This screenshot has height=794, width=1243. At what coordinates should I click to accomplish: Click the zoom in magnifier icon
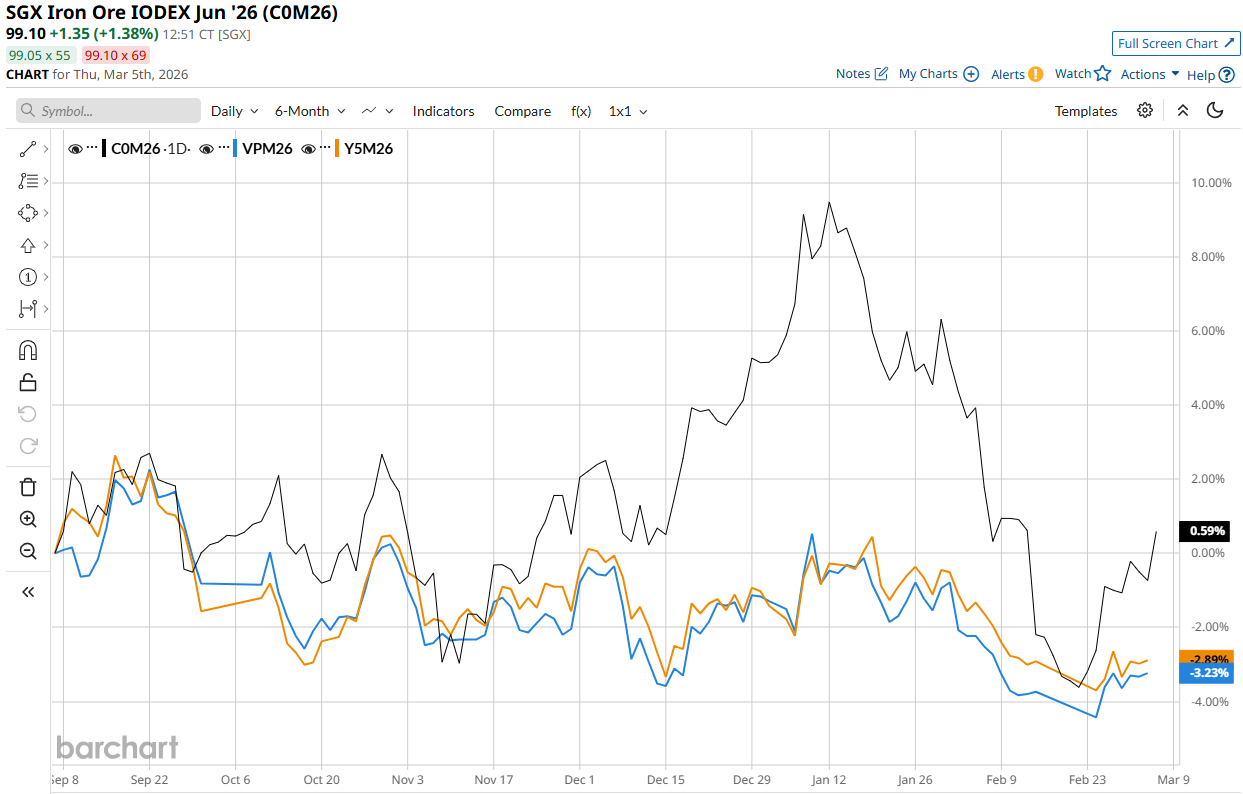coord(28,519)
